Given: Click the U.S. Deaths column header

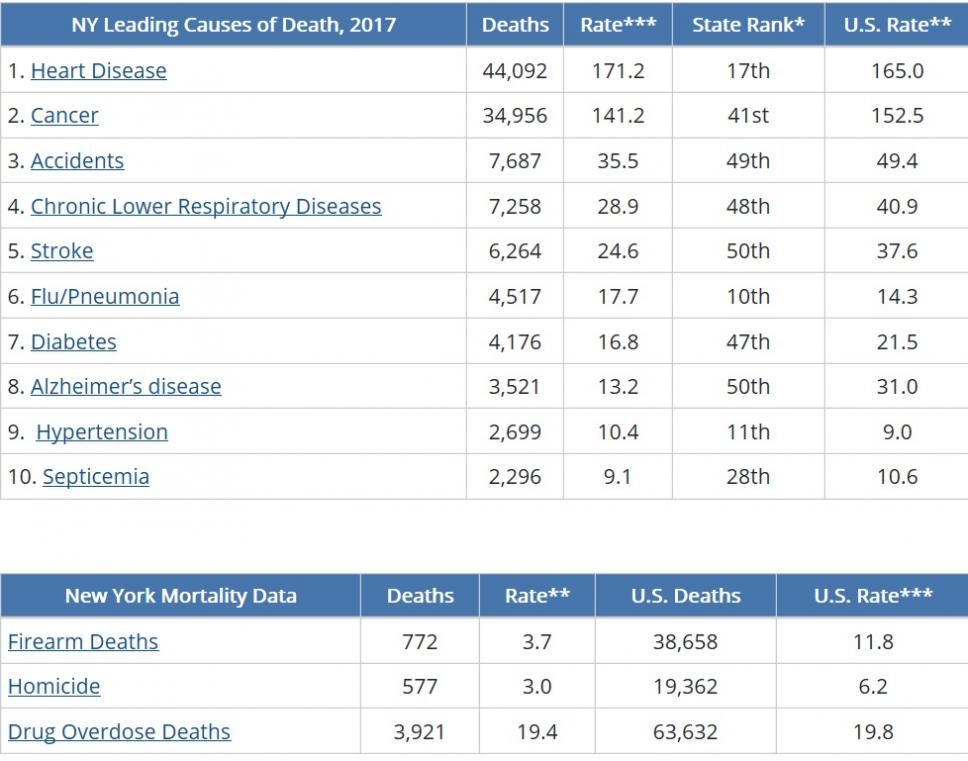Looking at the screenshot, I should pyautogui.click(x=685, y=596).
